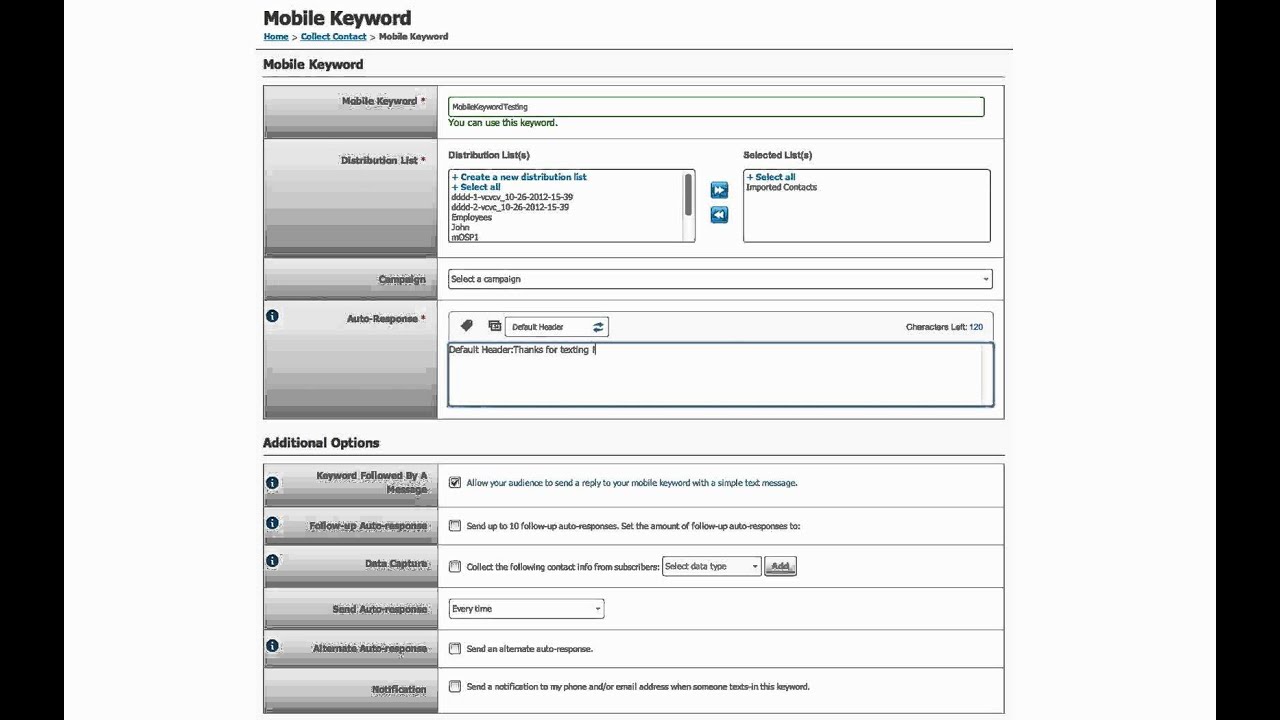Open info icon for Alternate Auto-response
This screenshot has width=1280, height=720.
tap(272, 646)
